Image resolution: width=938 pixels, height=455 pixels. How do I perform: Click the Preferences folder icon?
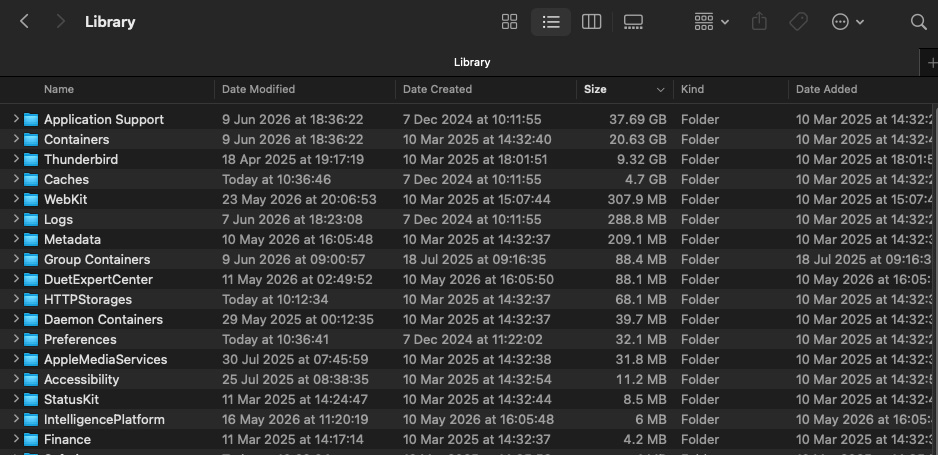click(x=31, y=340)
